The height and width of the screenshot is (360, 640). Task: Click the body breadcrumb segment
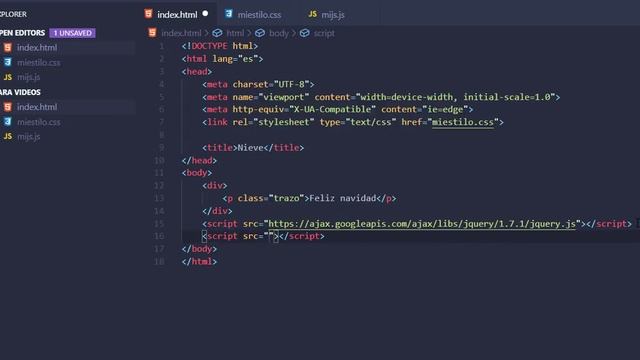(x=279, y=33)
